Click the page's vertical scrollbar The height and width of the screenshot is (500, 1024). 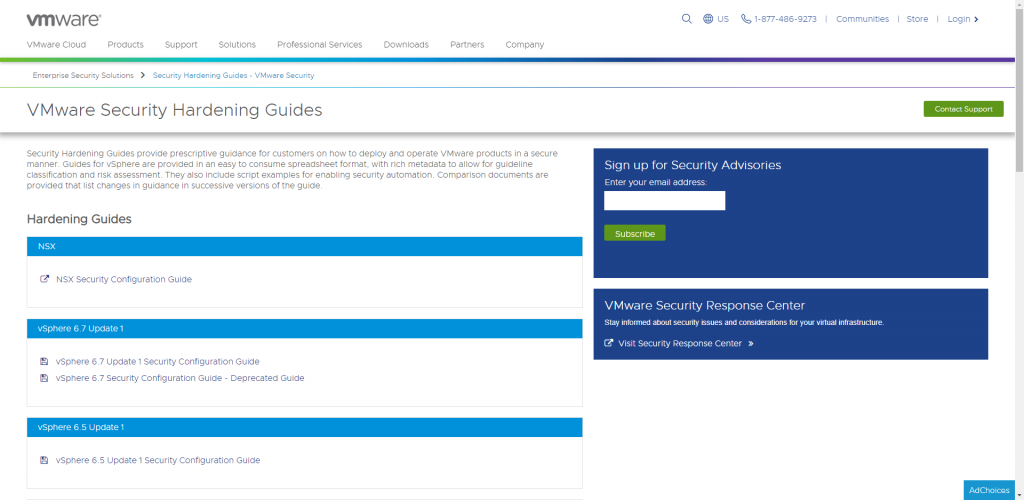1018,100
